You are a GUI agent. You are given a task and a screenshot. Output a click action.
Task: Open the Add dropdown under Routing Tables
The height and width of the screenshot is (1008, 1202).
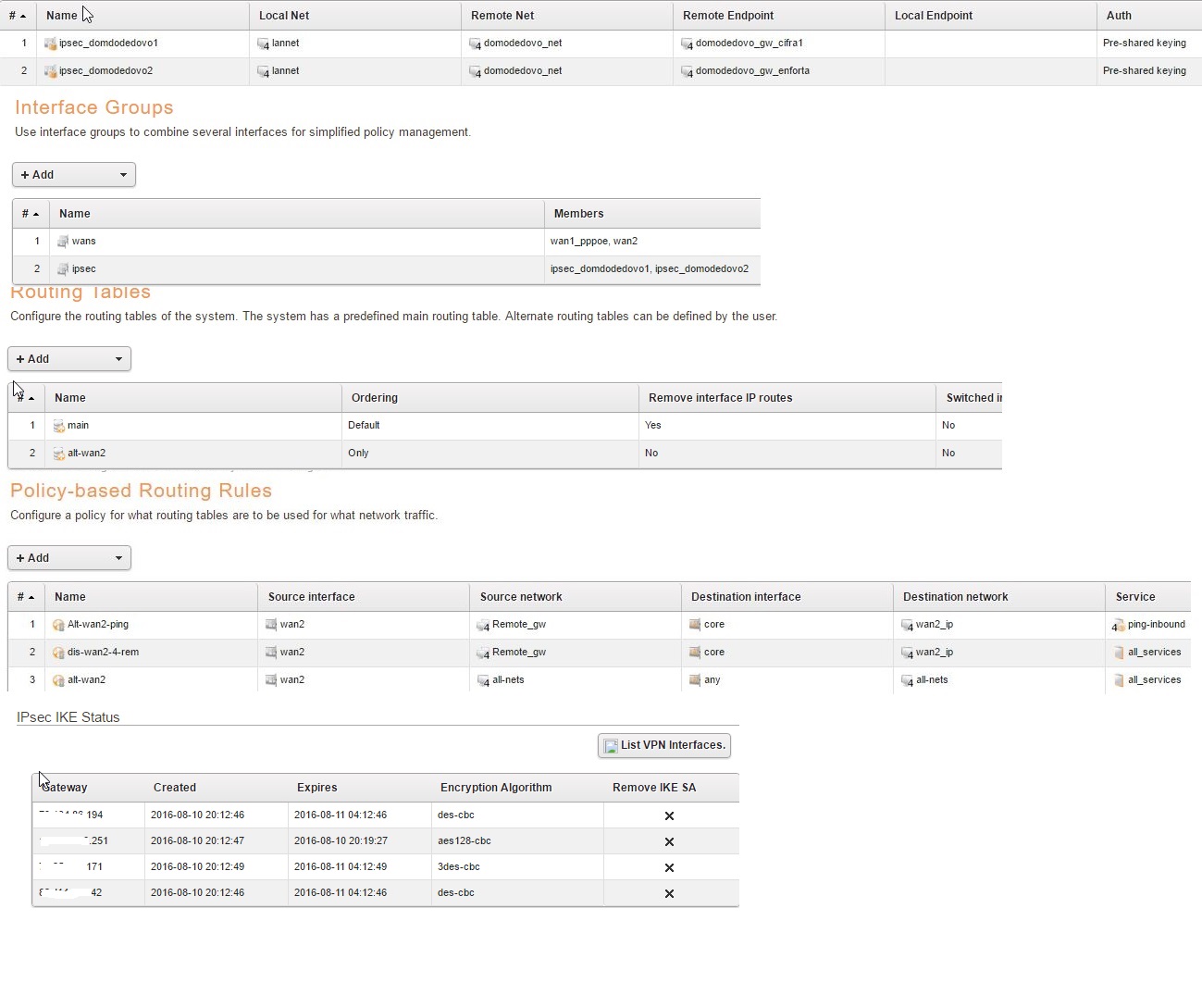coord(69,359)
